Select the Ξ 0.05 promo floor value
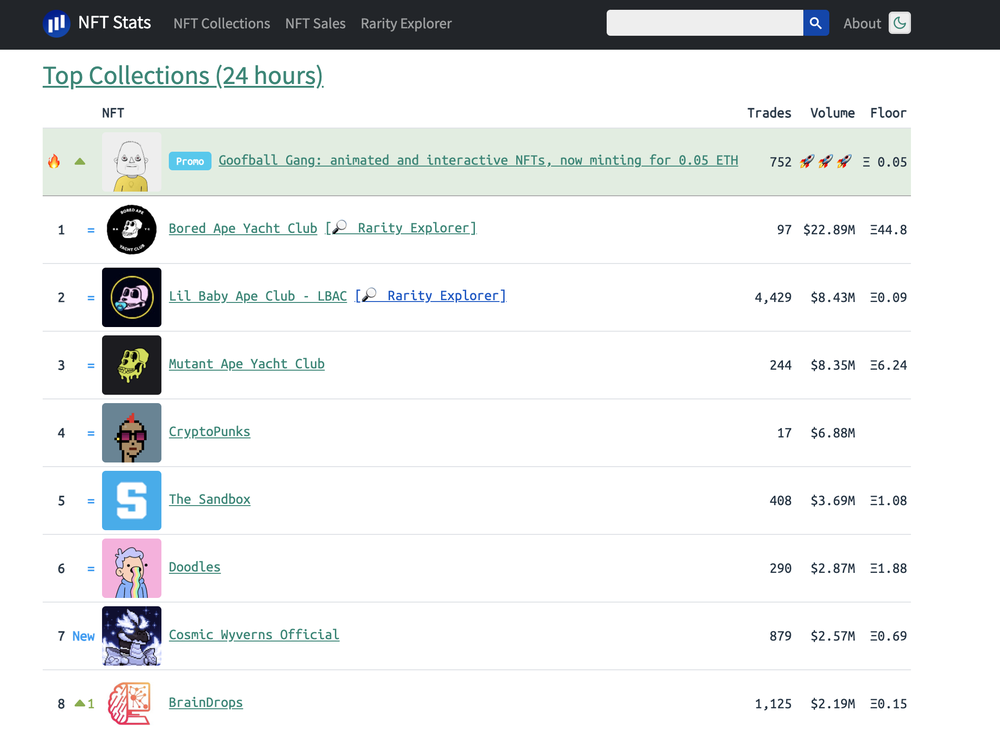This screenshot has height=732, width=1000. pyautogui.click(x=885, y=162)
